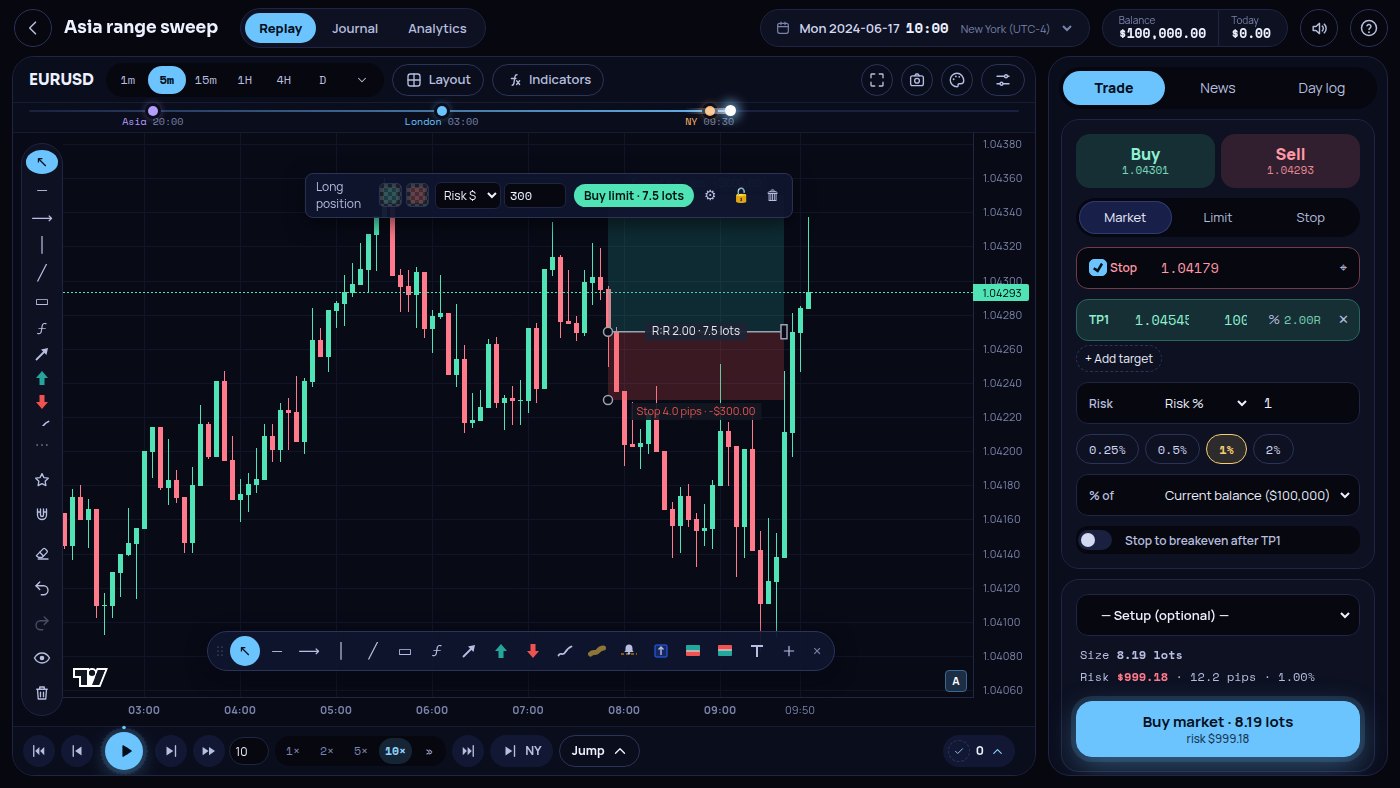Open the Indicators menu

point(547,80)
